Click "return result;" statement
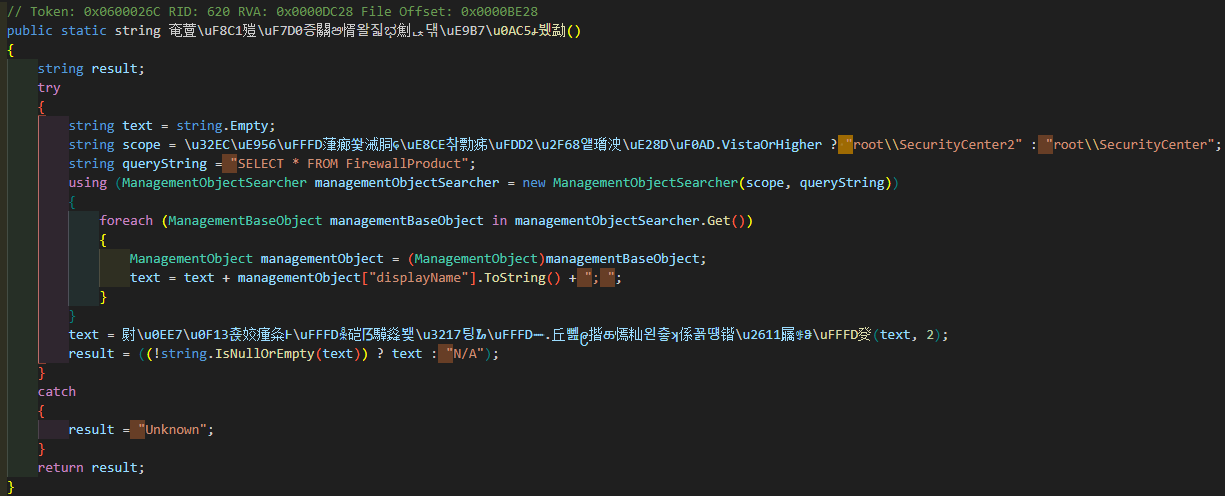Viewport: 1225px width, 496px height. point(91,467)
